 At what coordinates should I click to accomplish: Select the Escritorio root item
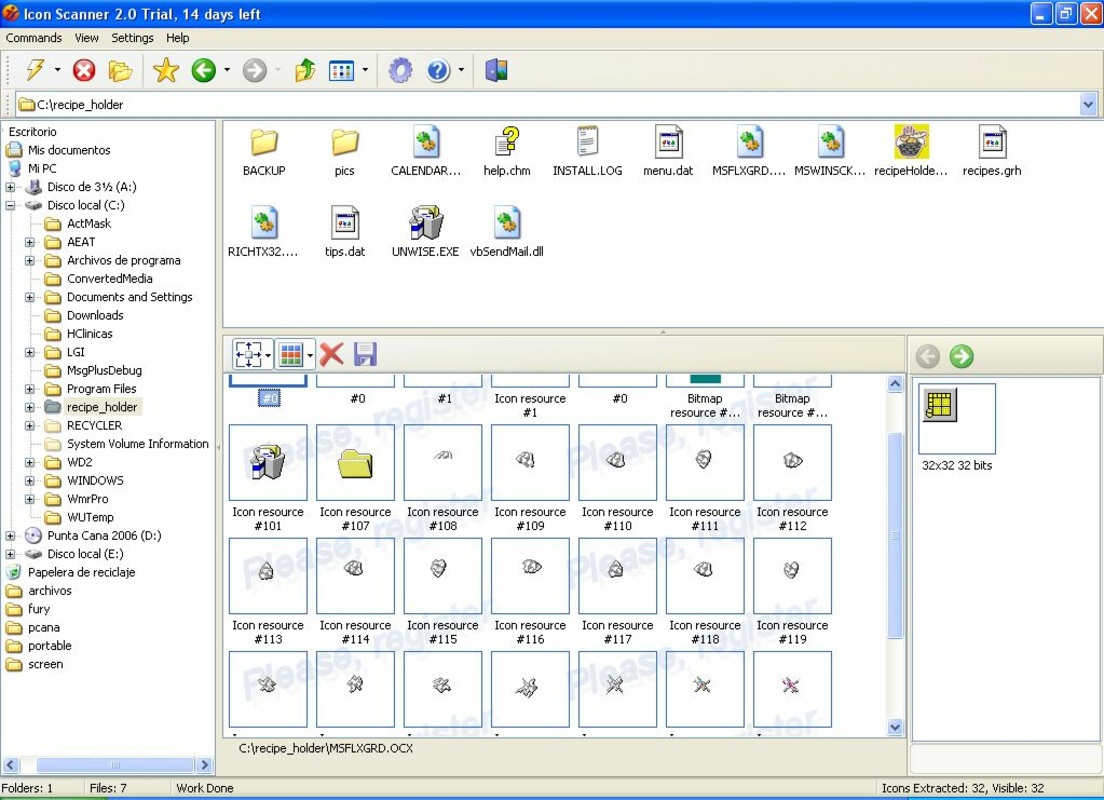tap(32, 132)
